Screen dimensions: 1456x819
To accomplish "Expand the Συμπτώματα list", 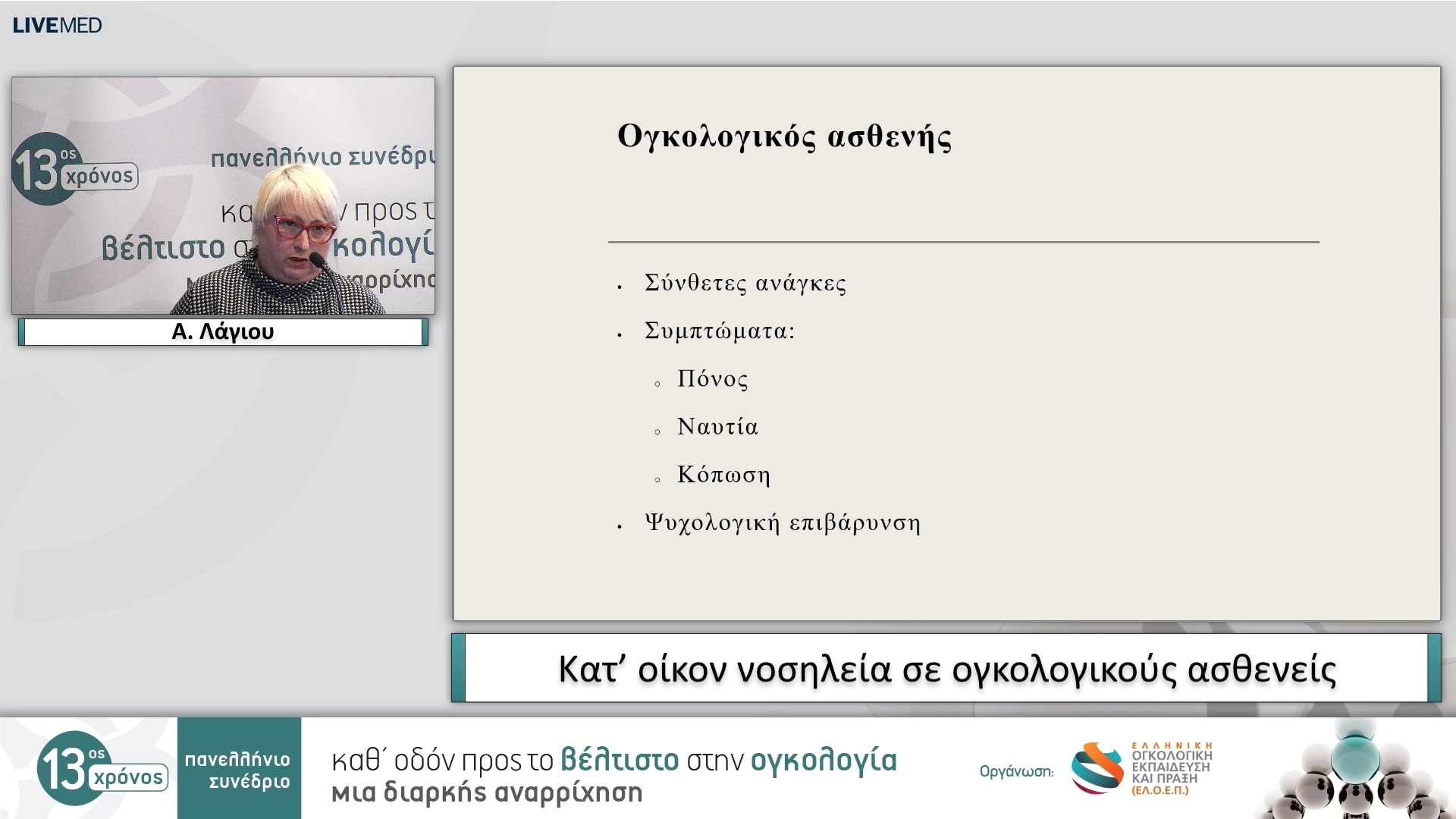I will tap(719, 331).
